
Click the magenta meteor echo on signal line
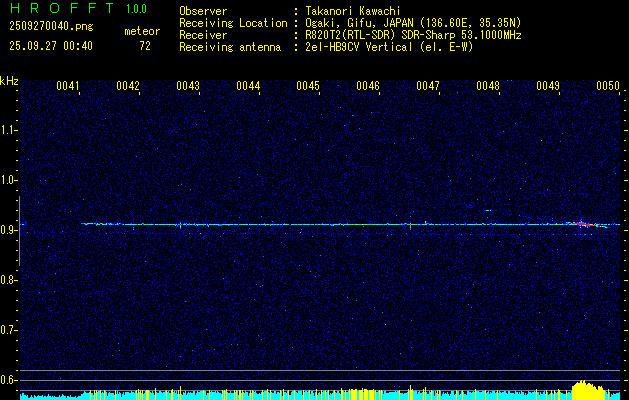click(579, 225)
